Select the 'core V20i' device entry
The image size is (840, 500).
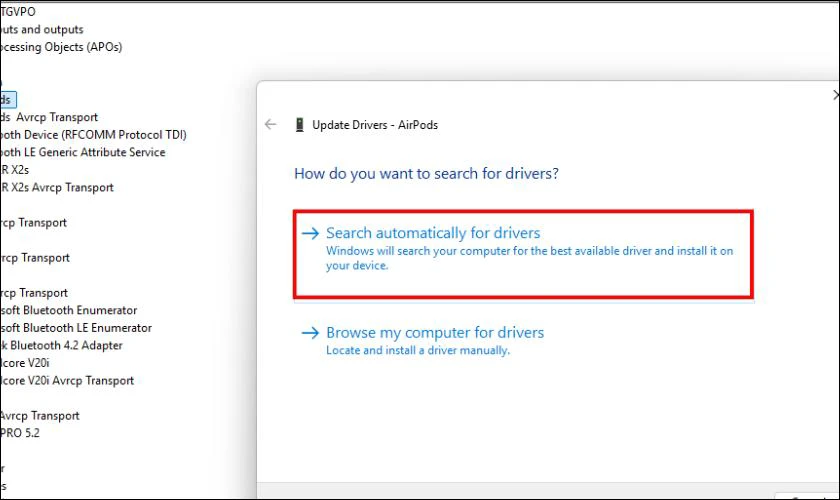click(x=25, y=363)
